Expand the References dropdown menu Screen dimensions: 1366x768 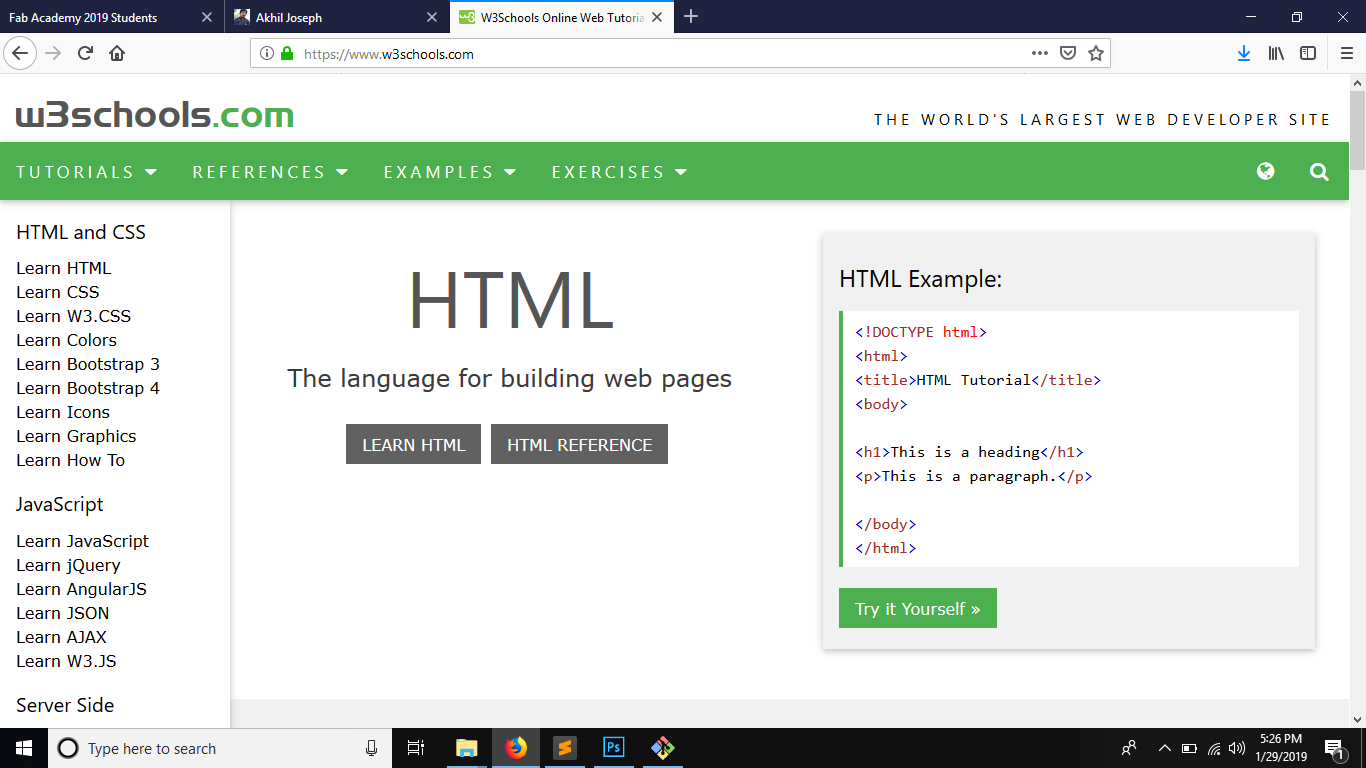click(270, 172)
